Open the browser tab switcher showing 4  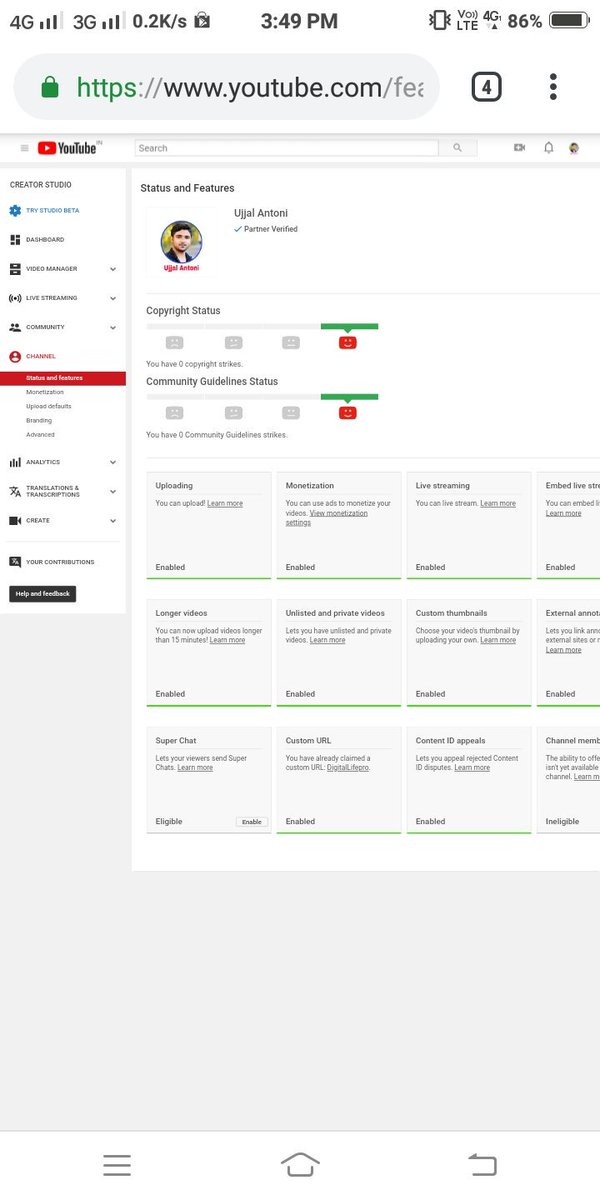tap(486, 87)
